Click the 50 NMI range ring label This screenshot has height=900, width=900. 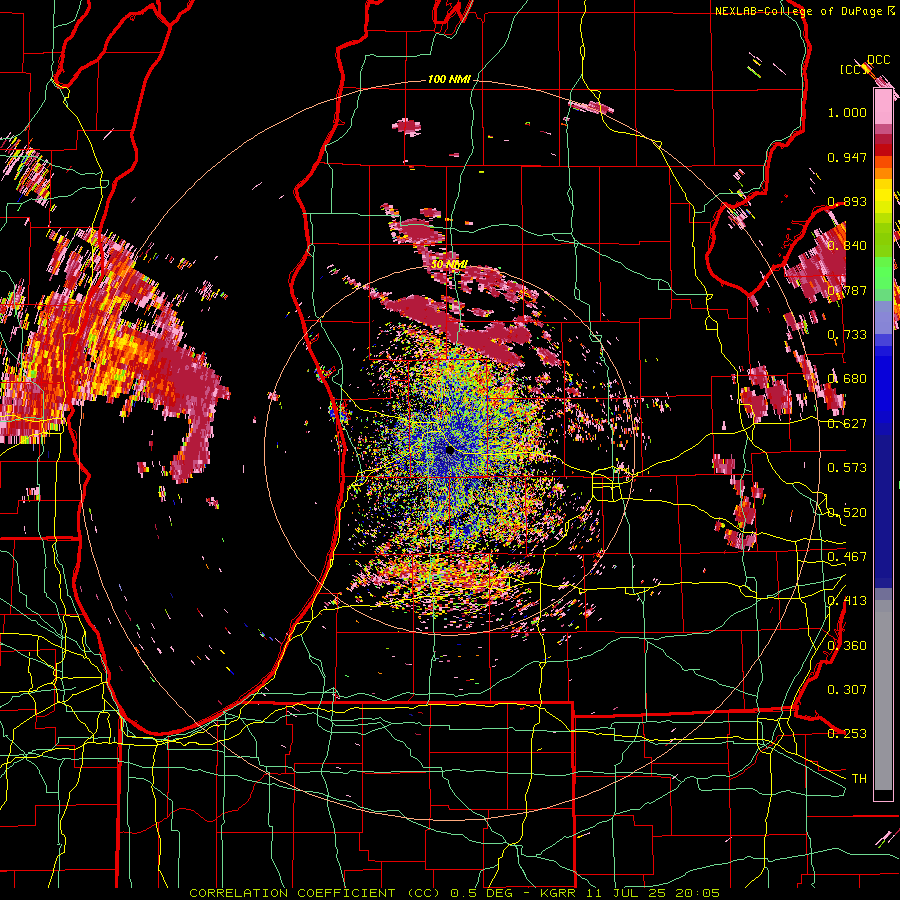(x=449, y=264)
